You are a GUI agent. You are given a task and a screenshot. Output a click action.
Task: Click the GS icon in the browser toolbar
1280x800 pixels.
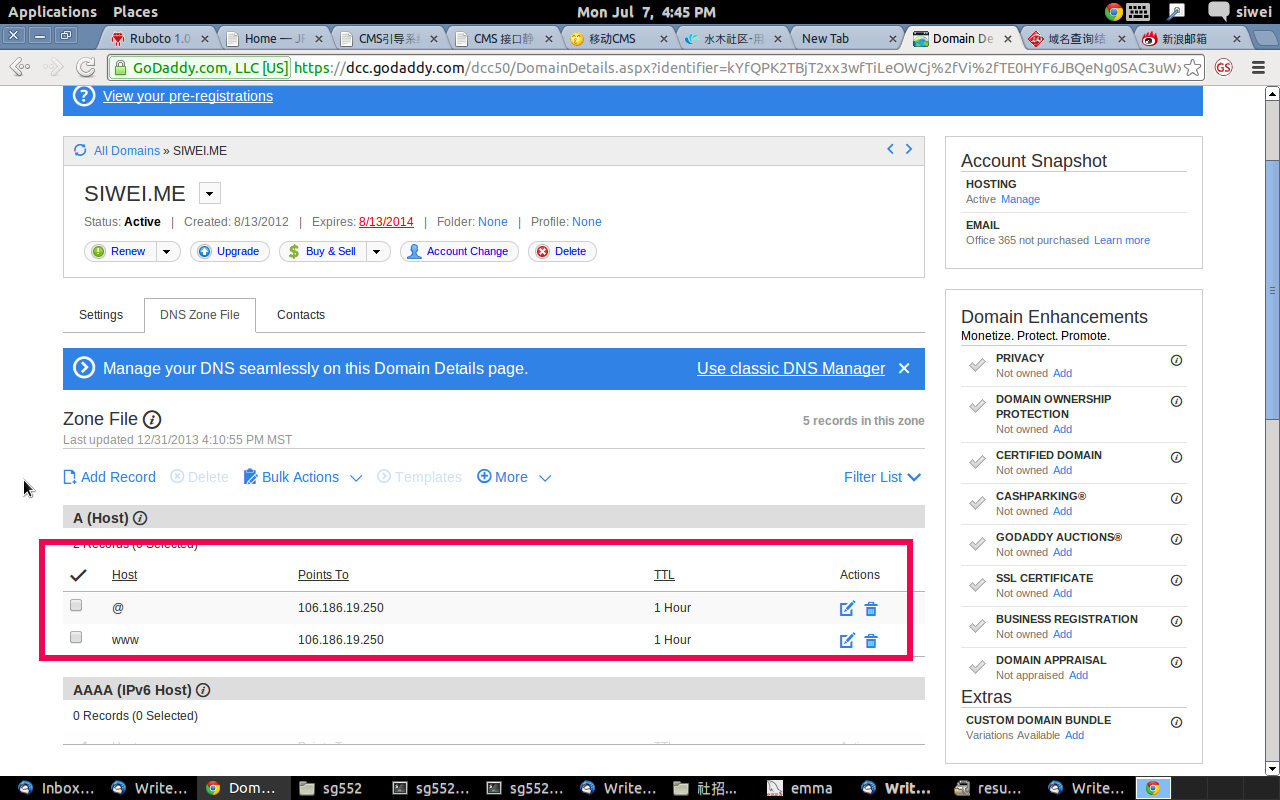click(x=1223, y=67)
